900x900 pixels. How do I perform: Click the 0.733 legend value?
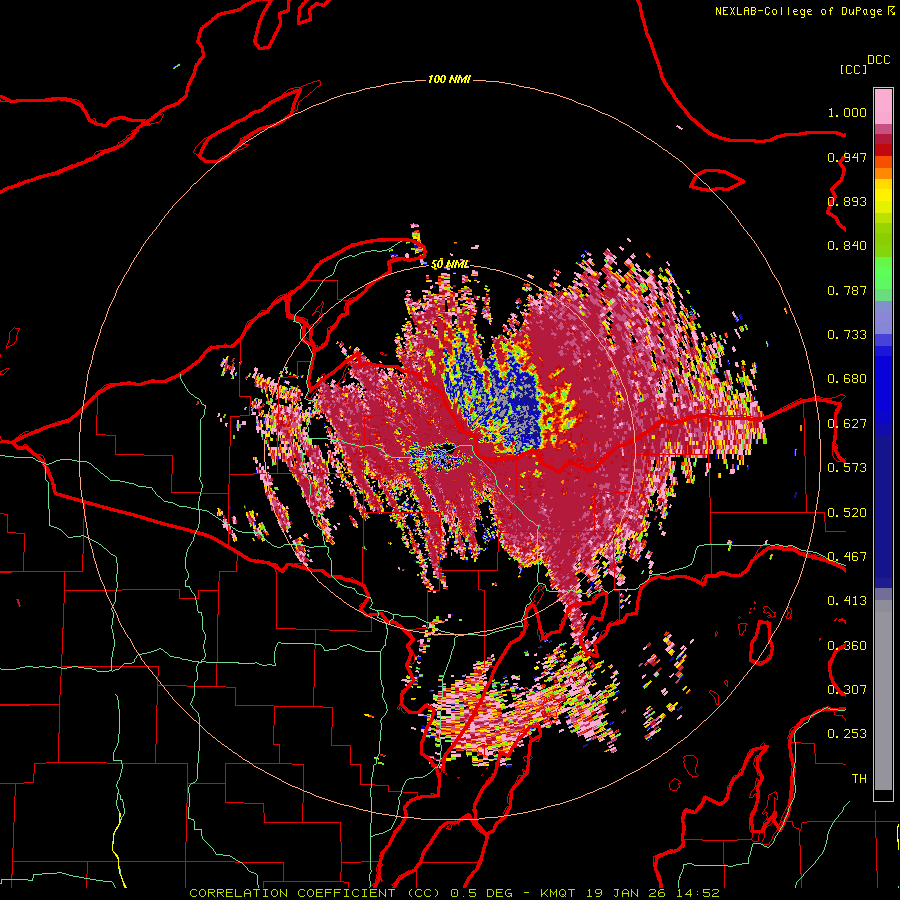pos(847,335)
